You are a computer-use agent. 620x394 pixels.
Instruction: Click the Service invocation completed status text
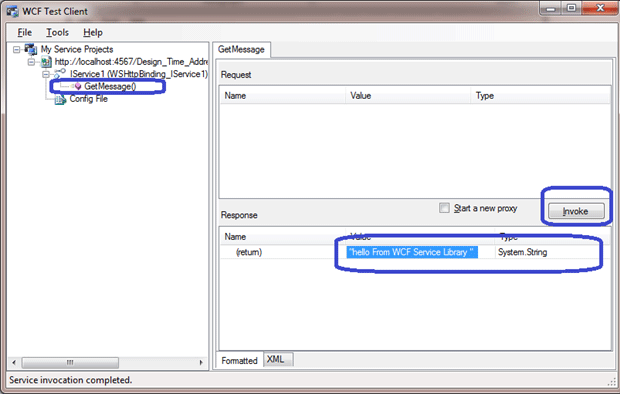pyautogui.click(x=70, y=380)
